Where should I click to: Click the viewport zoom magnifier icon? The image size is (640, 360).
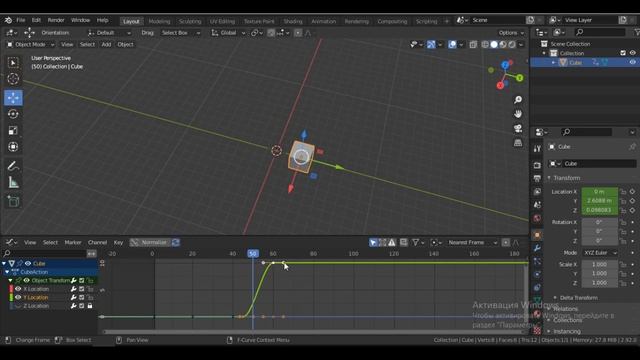(518, 100)
